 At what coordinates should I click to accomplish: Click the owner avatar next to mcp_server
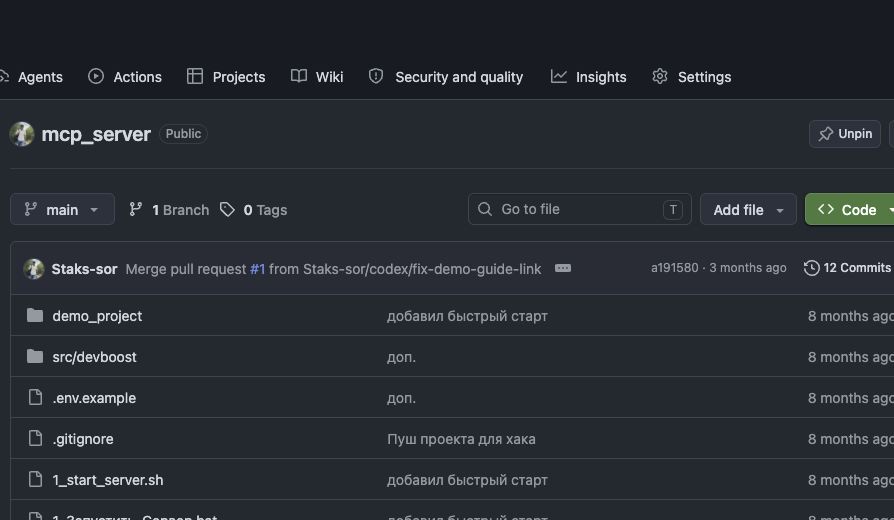tap(22, 134)
